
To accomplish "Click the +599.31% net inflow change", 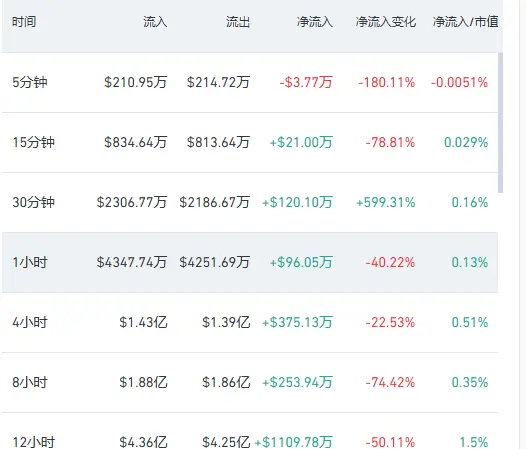I will (386, 203).
